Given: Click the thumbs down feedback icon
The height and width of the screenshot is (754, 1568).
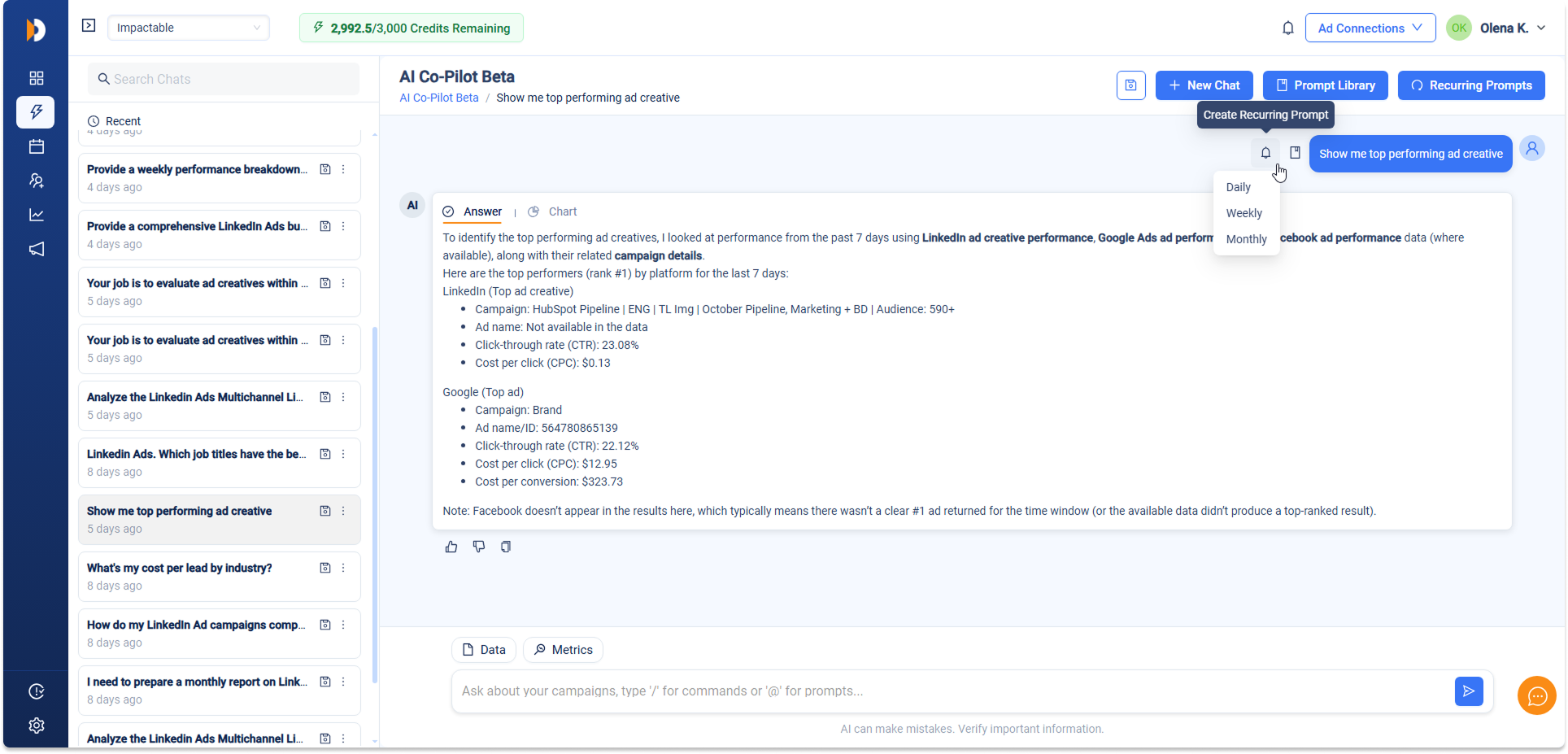Looking at the screenshot, I should click(479, 547).
